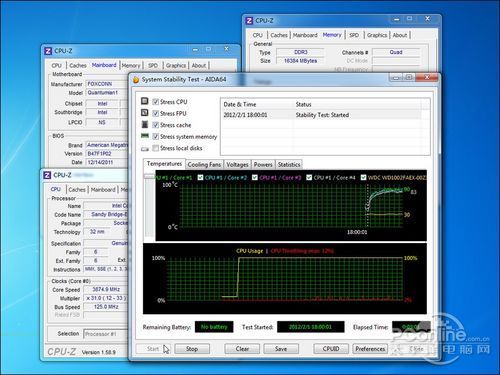
Task: Click the Date & Time column header
Action: pyautogui.click(x=257, y=104)
